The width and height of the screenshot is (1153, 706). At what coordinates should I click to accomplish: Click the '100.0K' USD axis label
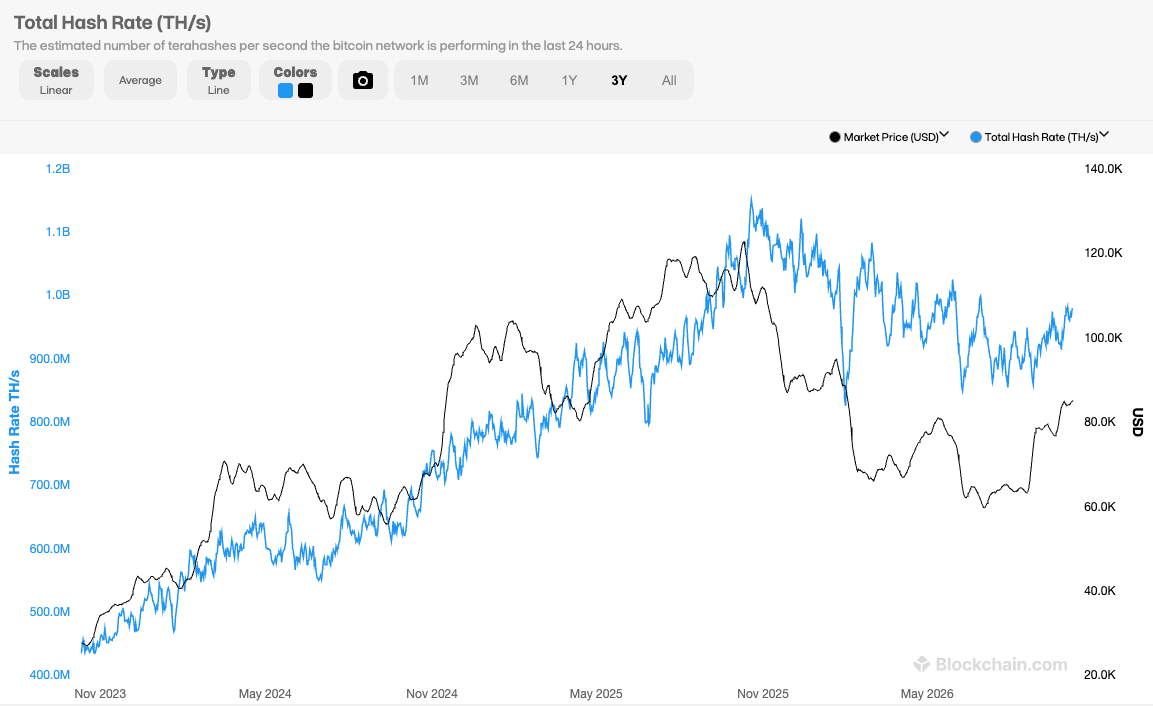coord(1103,338)
